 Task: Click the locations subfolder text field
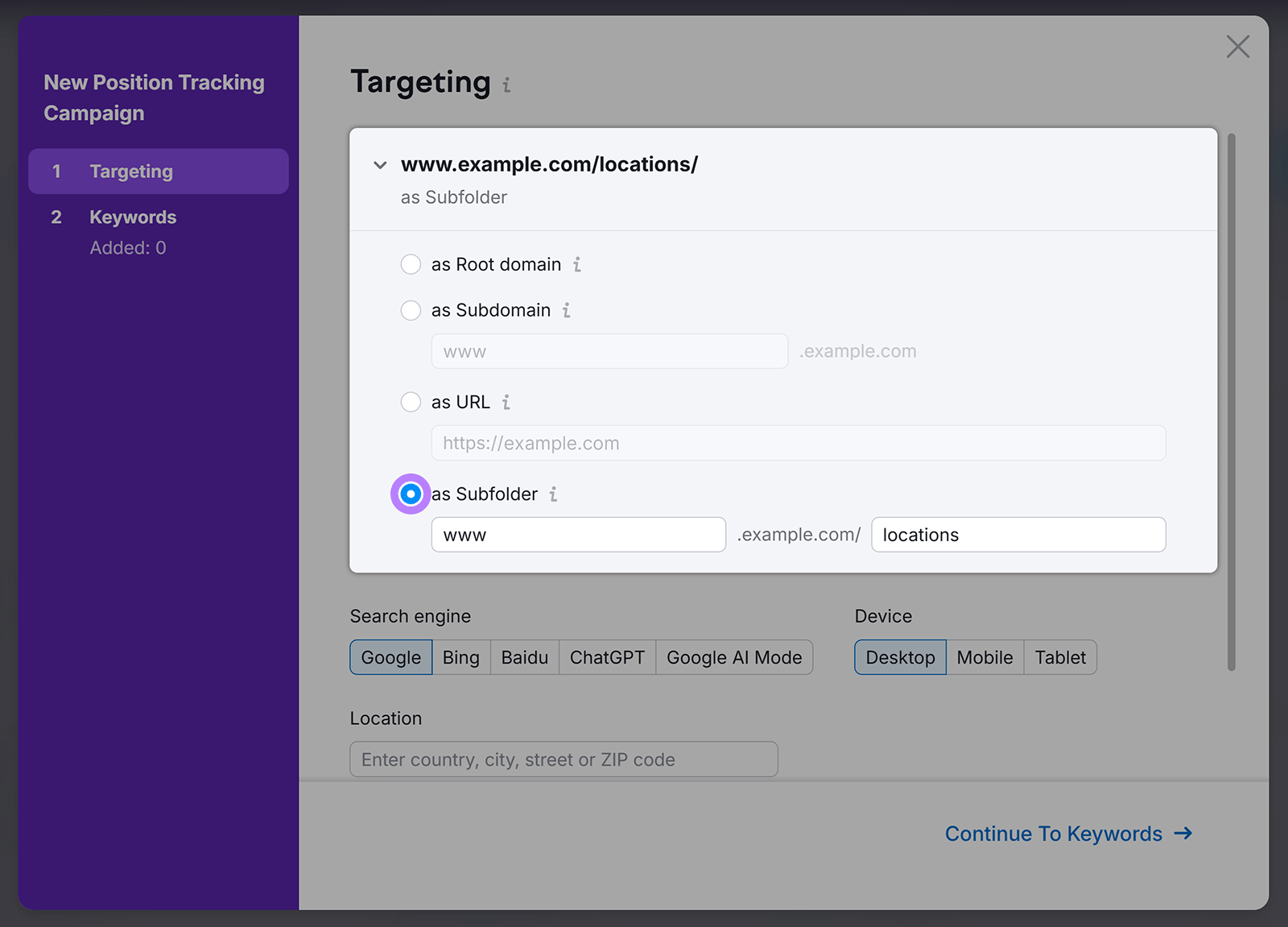coord(1018,534)
